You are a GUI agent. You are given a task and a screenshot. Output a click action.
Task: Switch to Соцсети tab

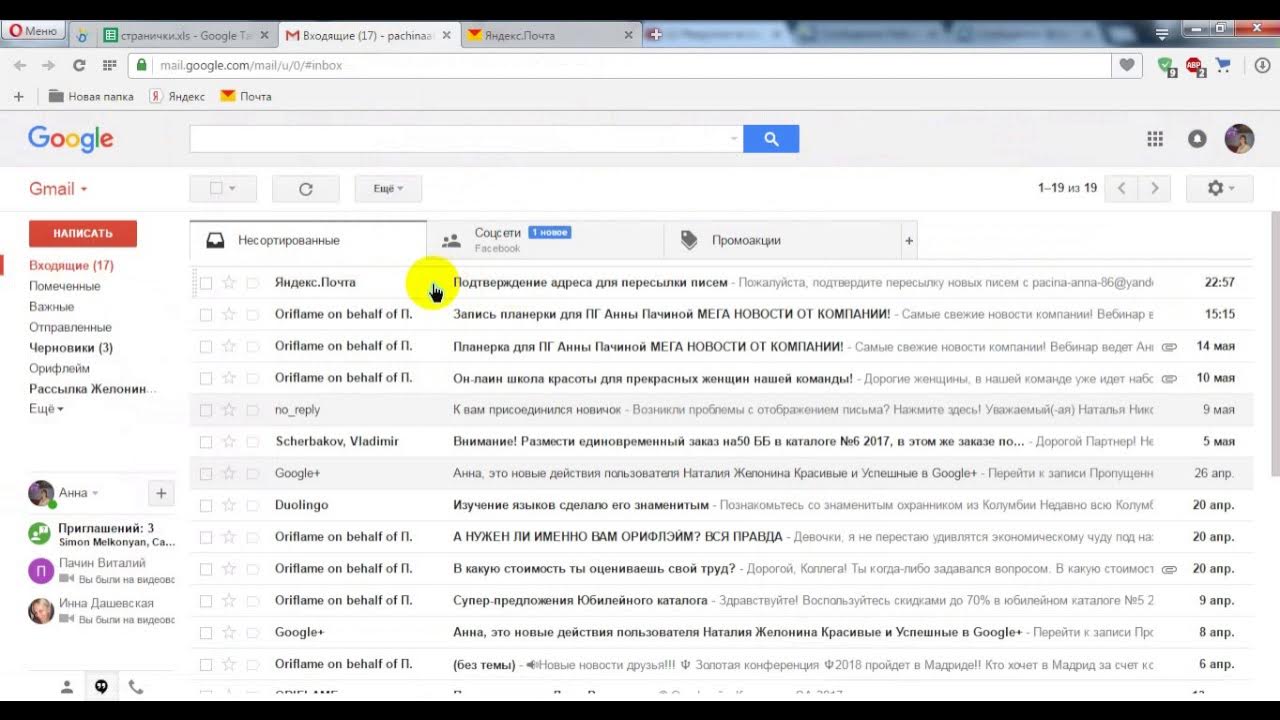[545, 241]
